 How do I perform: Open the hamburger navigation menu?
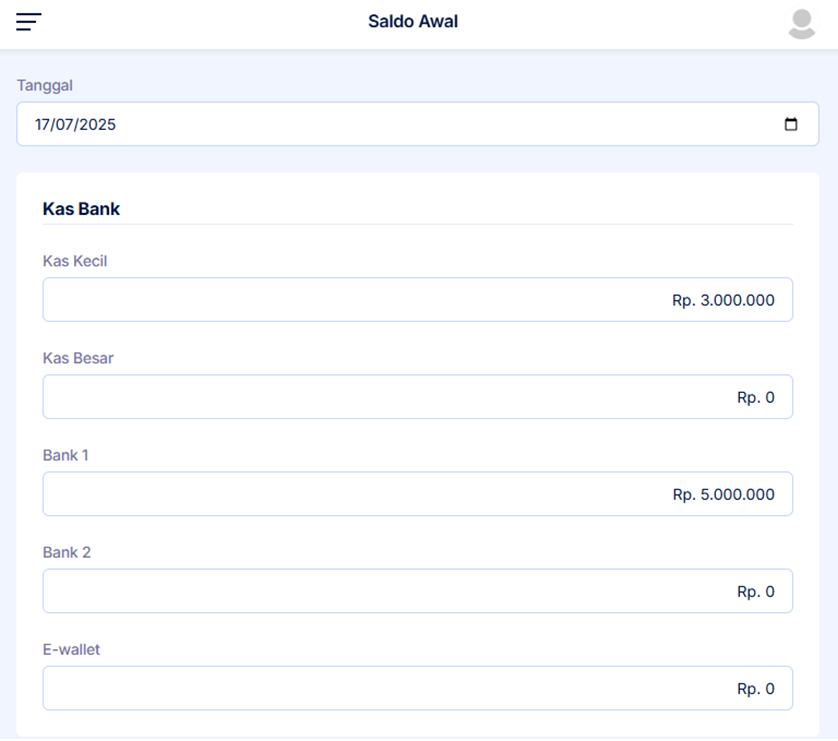click(x=29, y=22)
